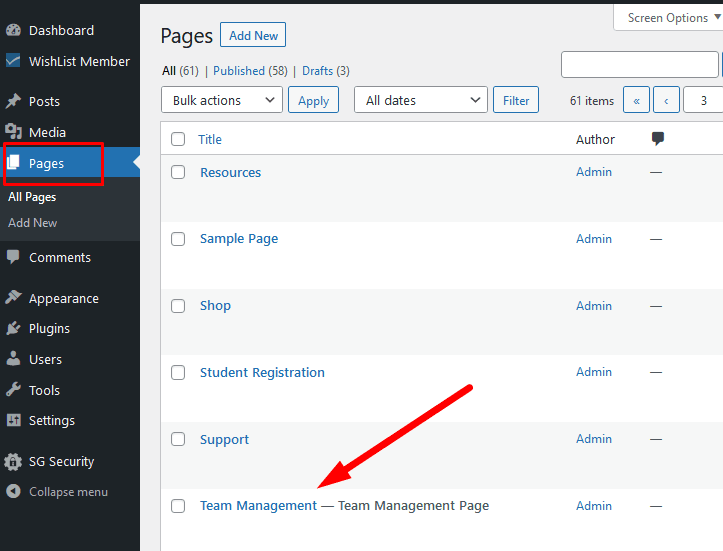The width and height of the screenshot is (723, 551).
Task: Open the Shop page link
Action: (215, 306)
